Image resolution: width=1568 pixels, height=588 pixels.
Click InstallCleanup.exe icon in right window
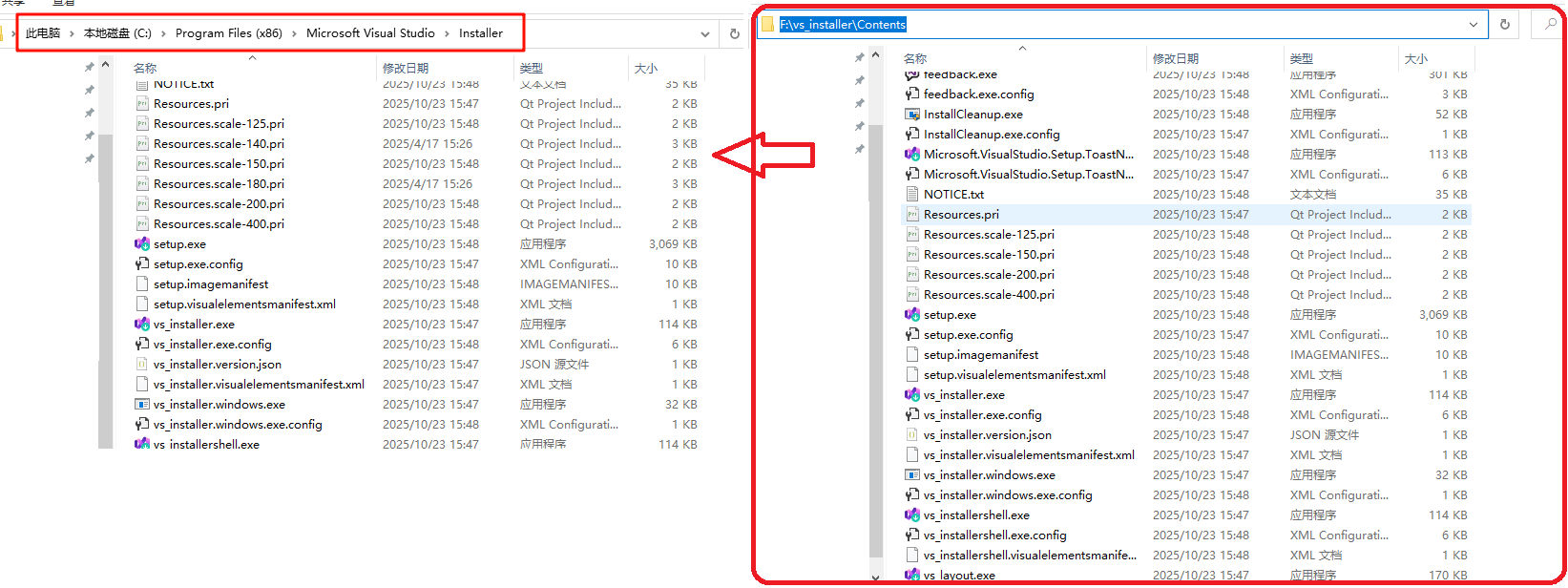(912, 115)
